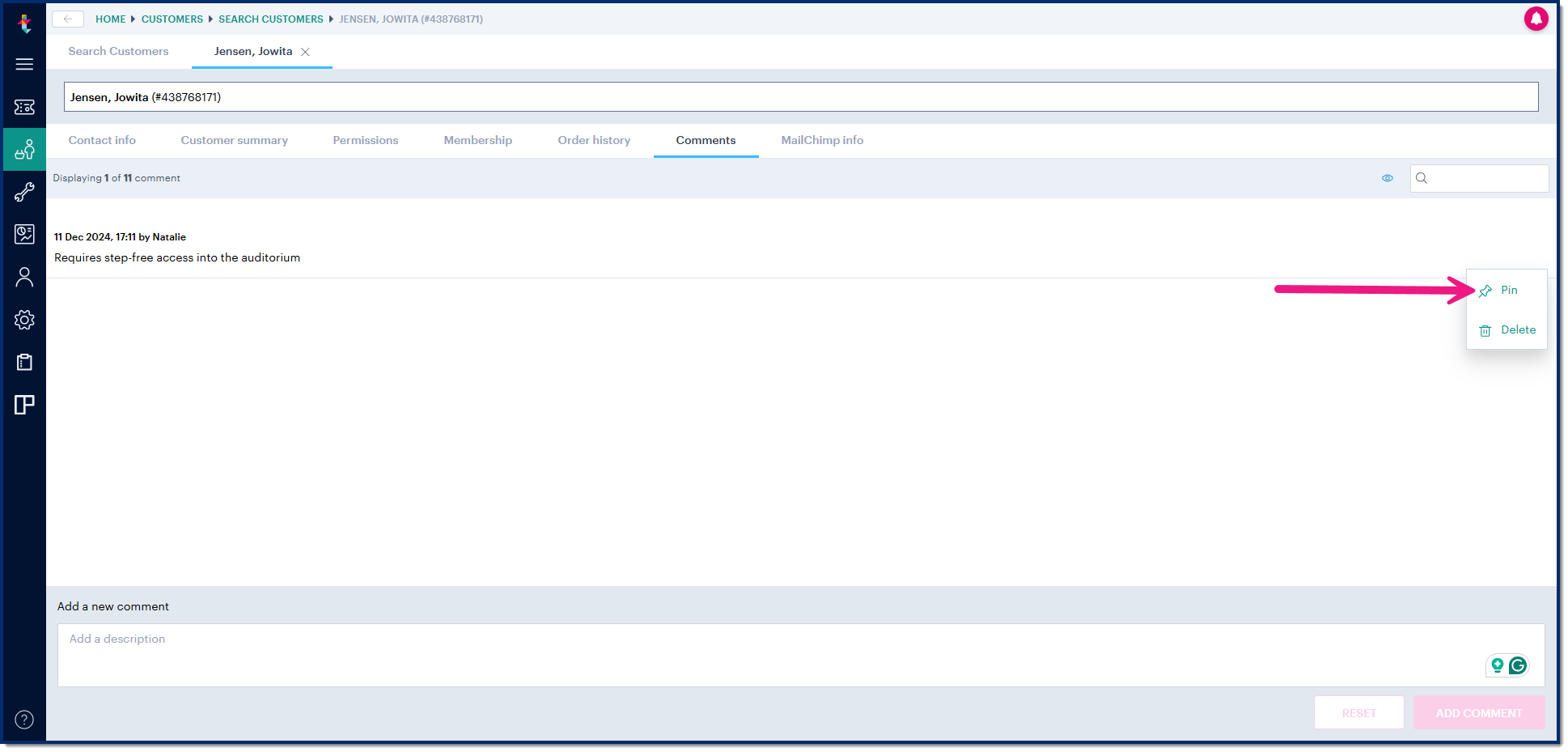
Task: Click the ticket icon in sidebar
Action: (x=24, y=107)
